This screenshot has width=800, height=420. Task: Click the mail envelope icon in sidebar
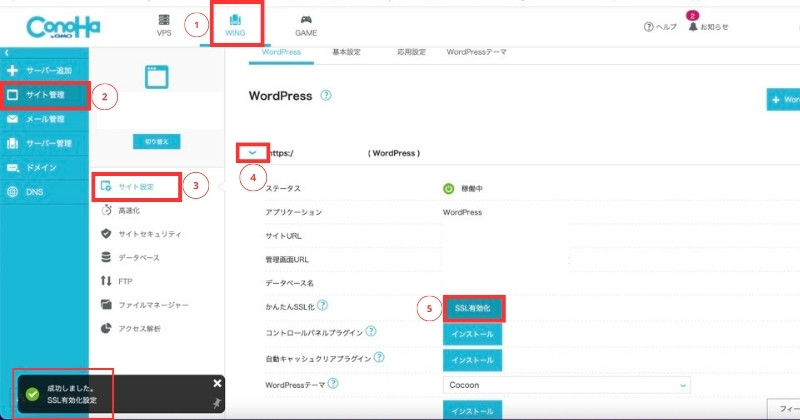12,119
